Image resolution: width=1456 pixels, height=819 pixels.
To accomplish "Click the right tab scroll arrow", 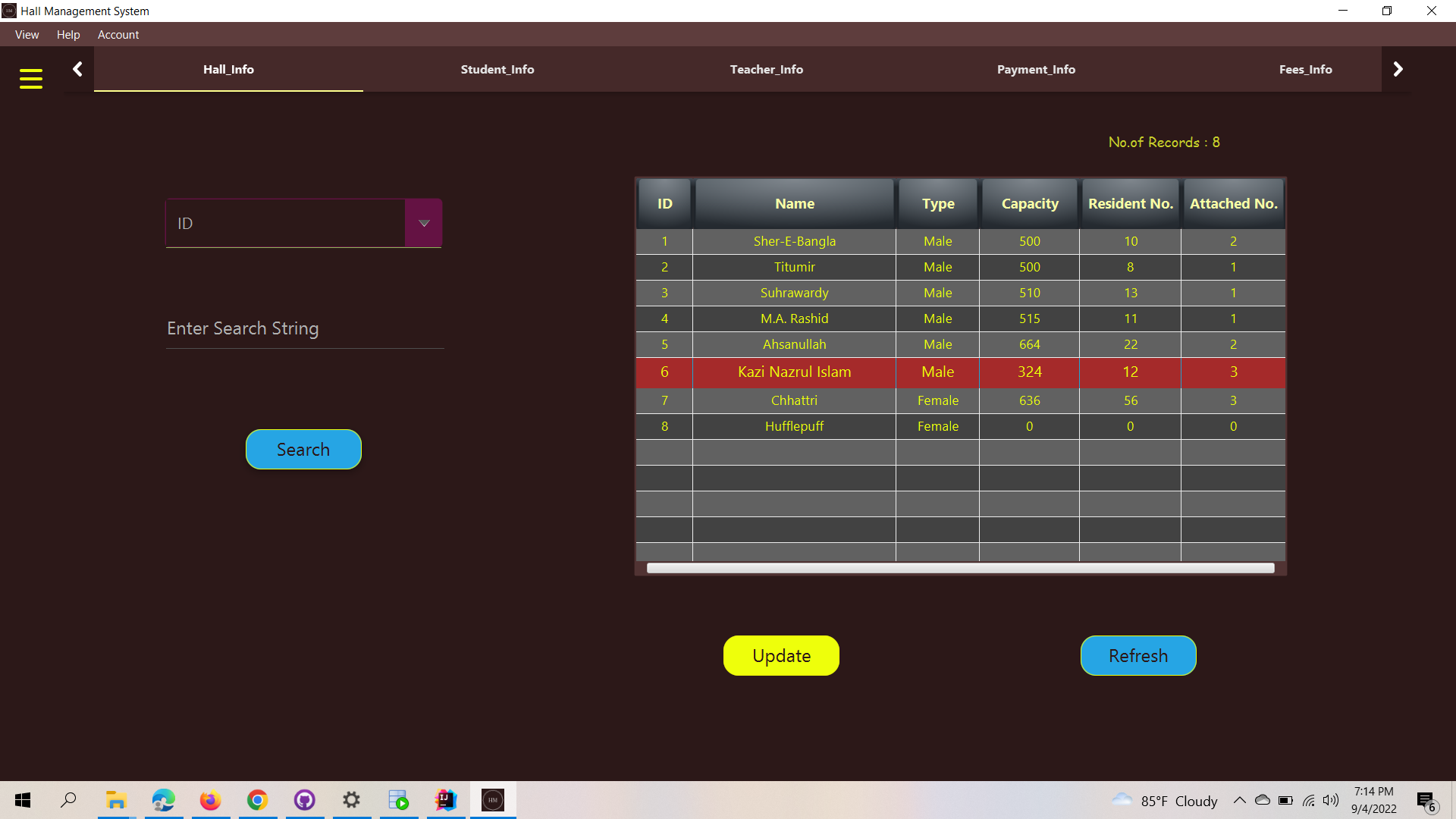I will pos(1398,68).
